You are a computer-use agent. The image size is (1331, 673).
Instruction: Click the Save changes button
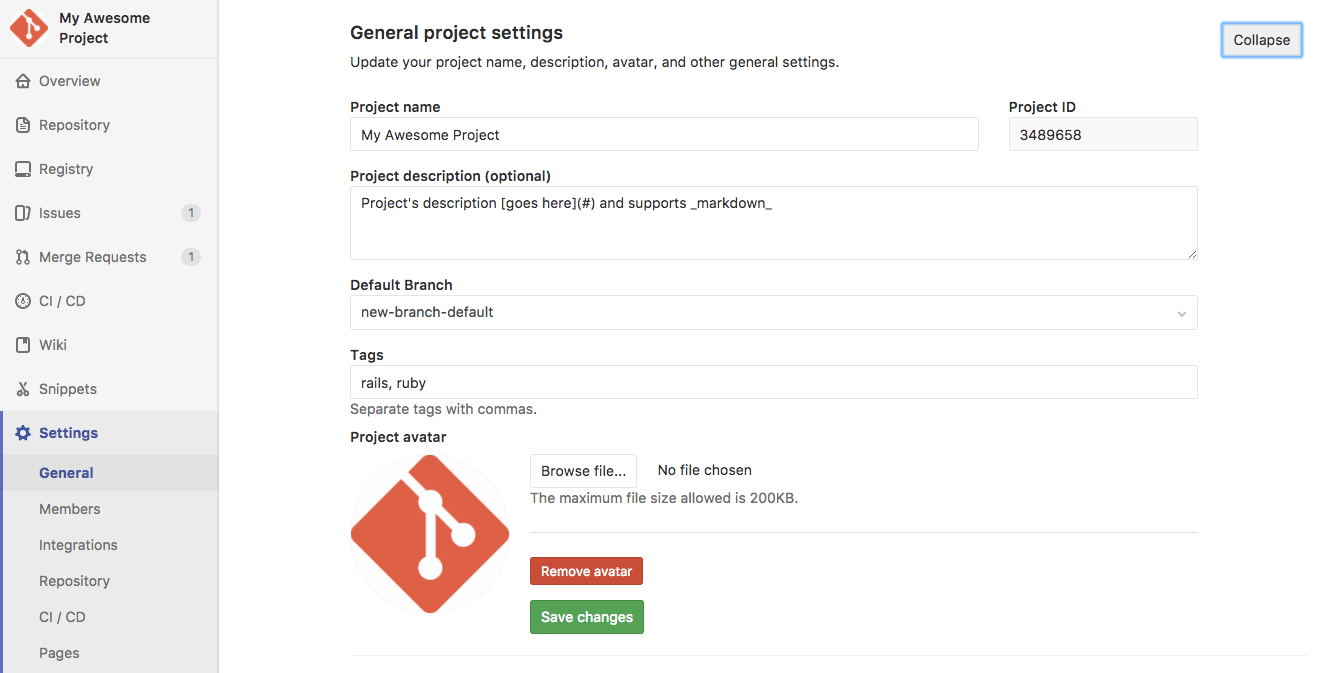coord(586,617)
